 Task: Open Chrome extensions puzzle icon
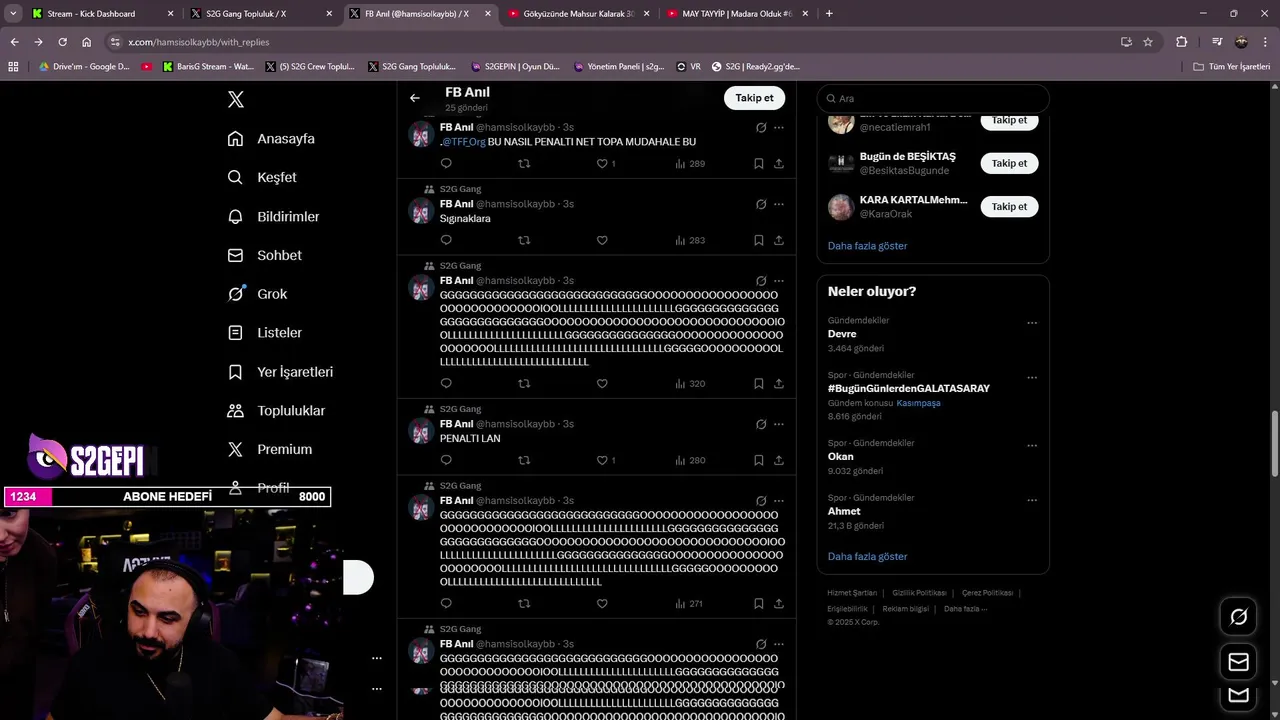coord(1181,42)
